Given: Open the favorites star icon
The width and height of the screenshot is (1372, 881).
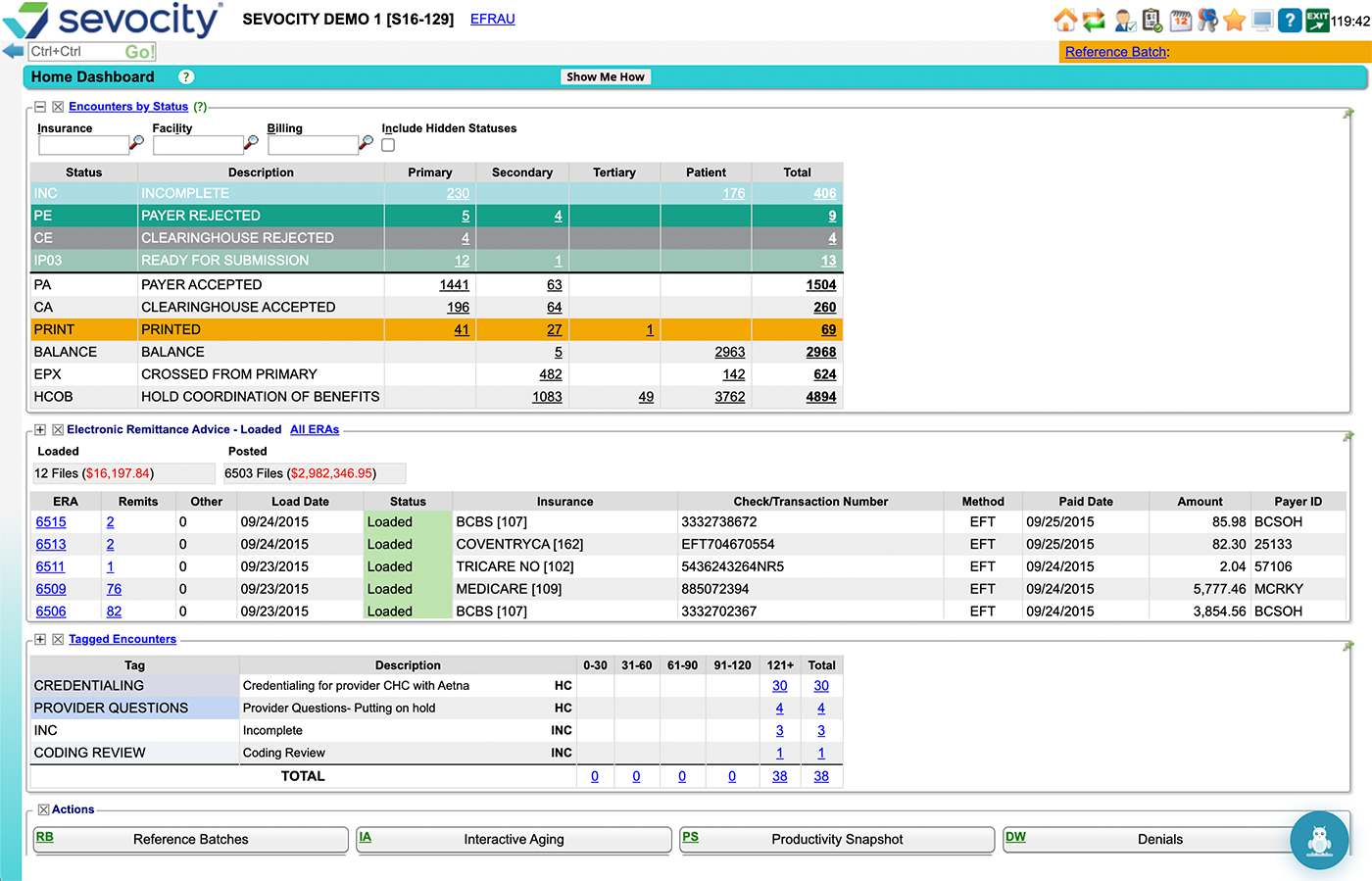Looking at the screenshot, I should (1235, 20).
